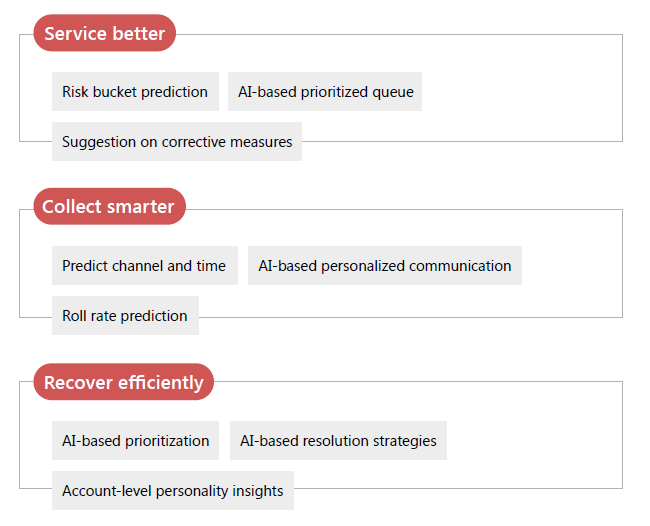650x526 pixels.
Task: Select the Recover efficiently heading pill
Action: (x=124, y=382)
